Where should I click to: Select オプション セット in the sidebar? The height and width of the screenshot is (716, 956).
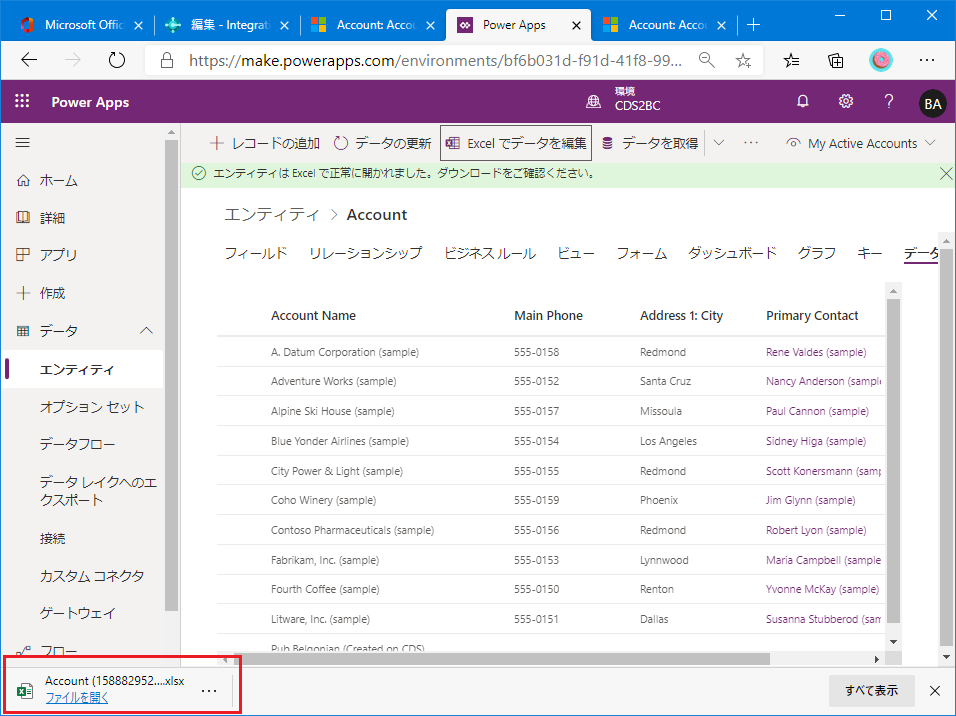pyautogui.click(x=91, y=407)
